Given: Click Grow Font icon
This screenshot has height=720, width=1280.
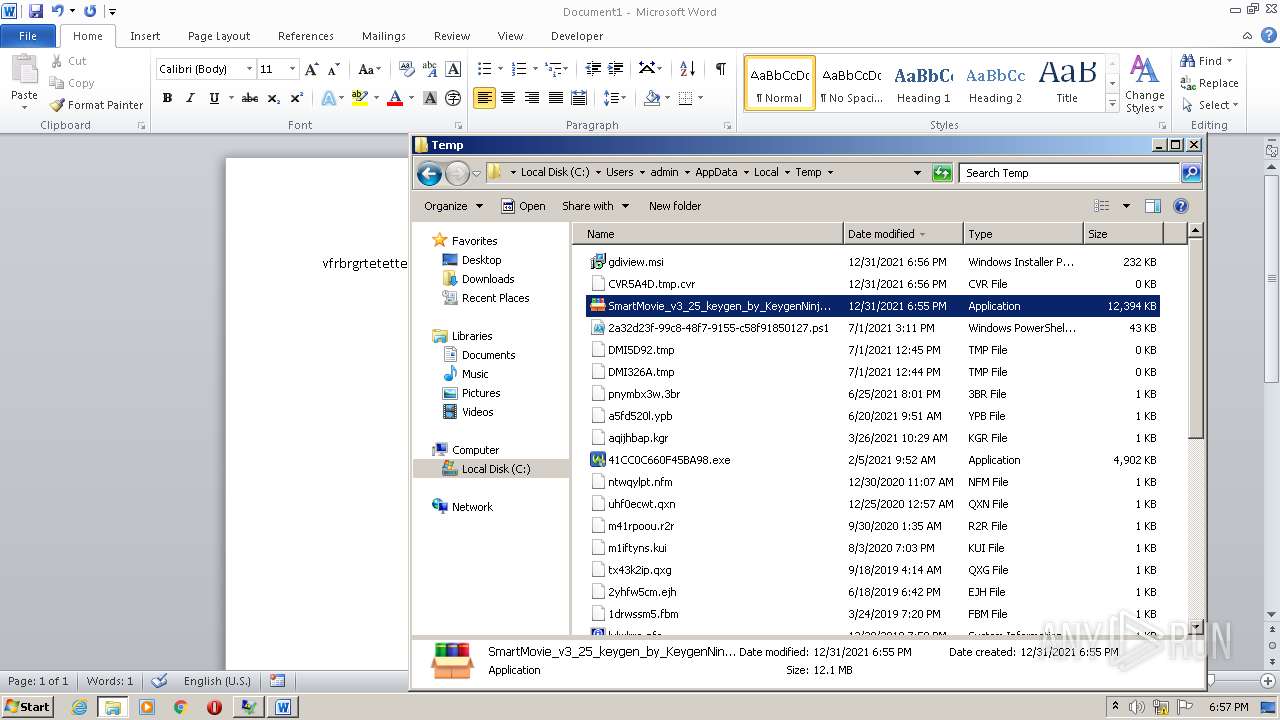Looking at the screenshot, I should (312, 69).
